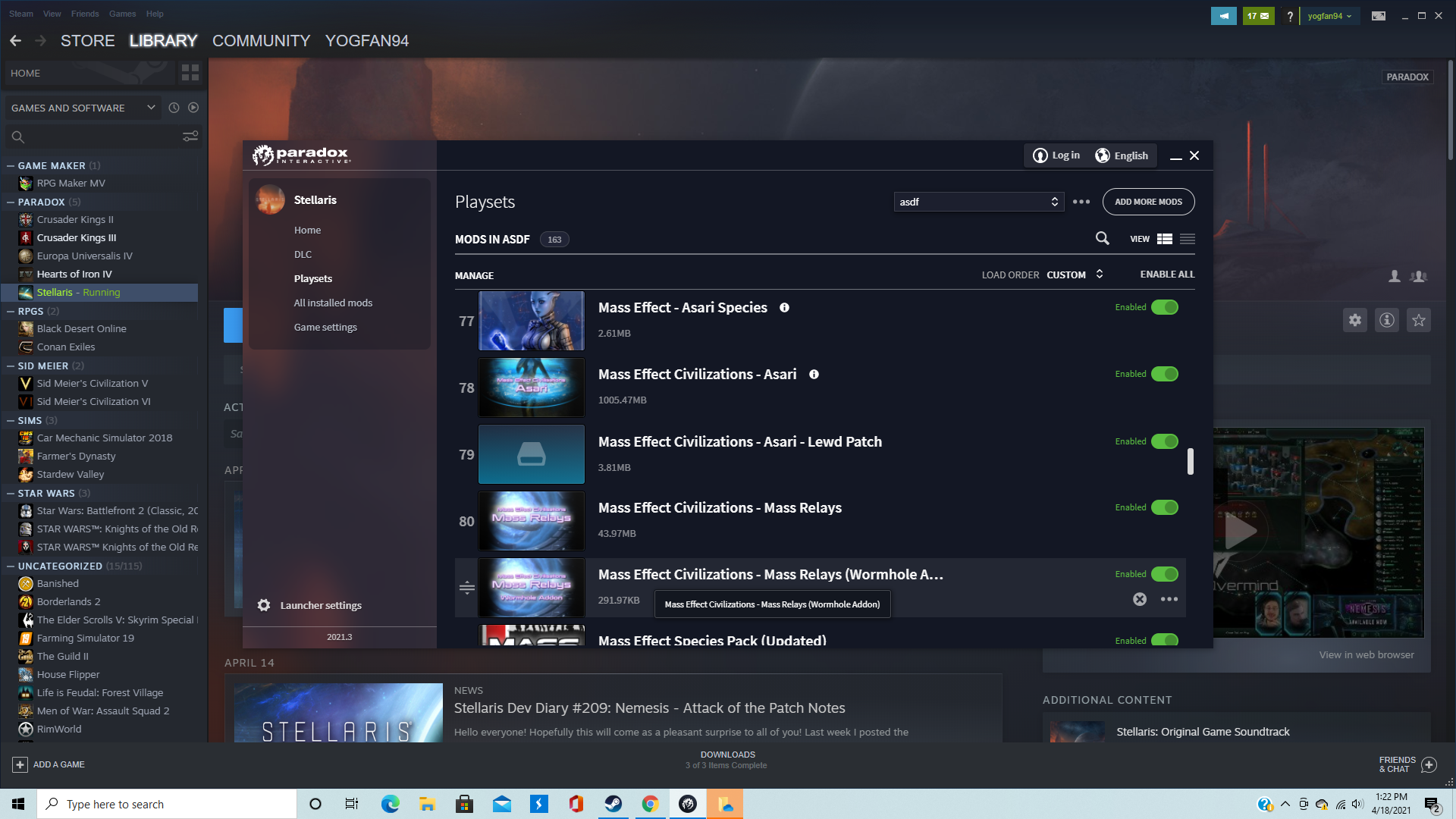Viewport: 1456px width, 819px height.
Task: Open DLC section in launcher
Action: click(303, 254)
